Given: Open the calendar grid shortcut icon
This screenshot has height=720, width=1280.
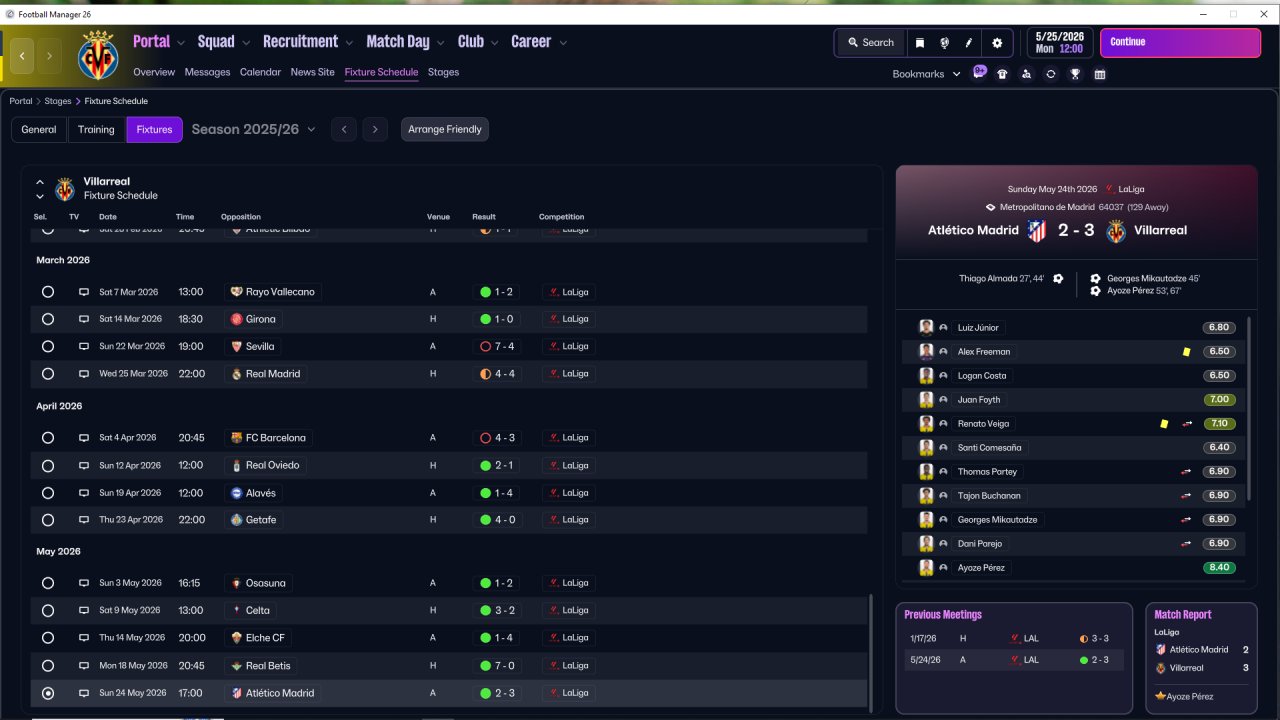Looking at the screenshot, I should [1100, 74].
